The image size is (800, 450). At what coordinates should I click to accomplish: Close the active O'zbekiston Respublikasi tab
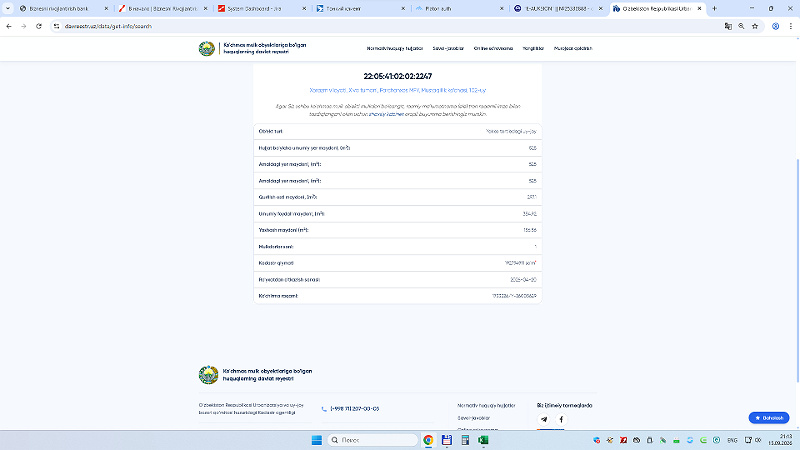click(x=699, y=9)
